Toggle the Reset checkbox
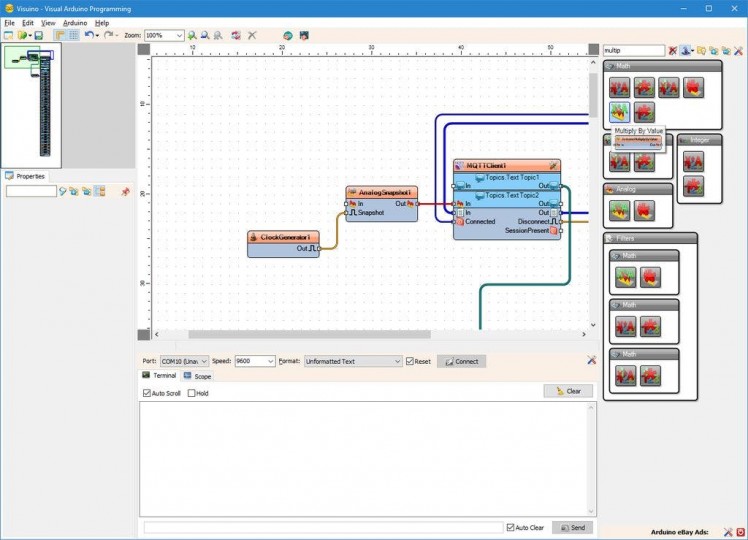 click(x=410, y=361)
